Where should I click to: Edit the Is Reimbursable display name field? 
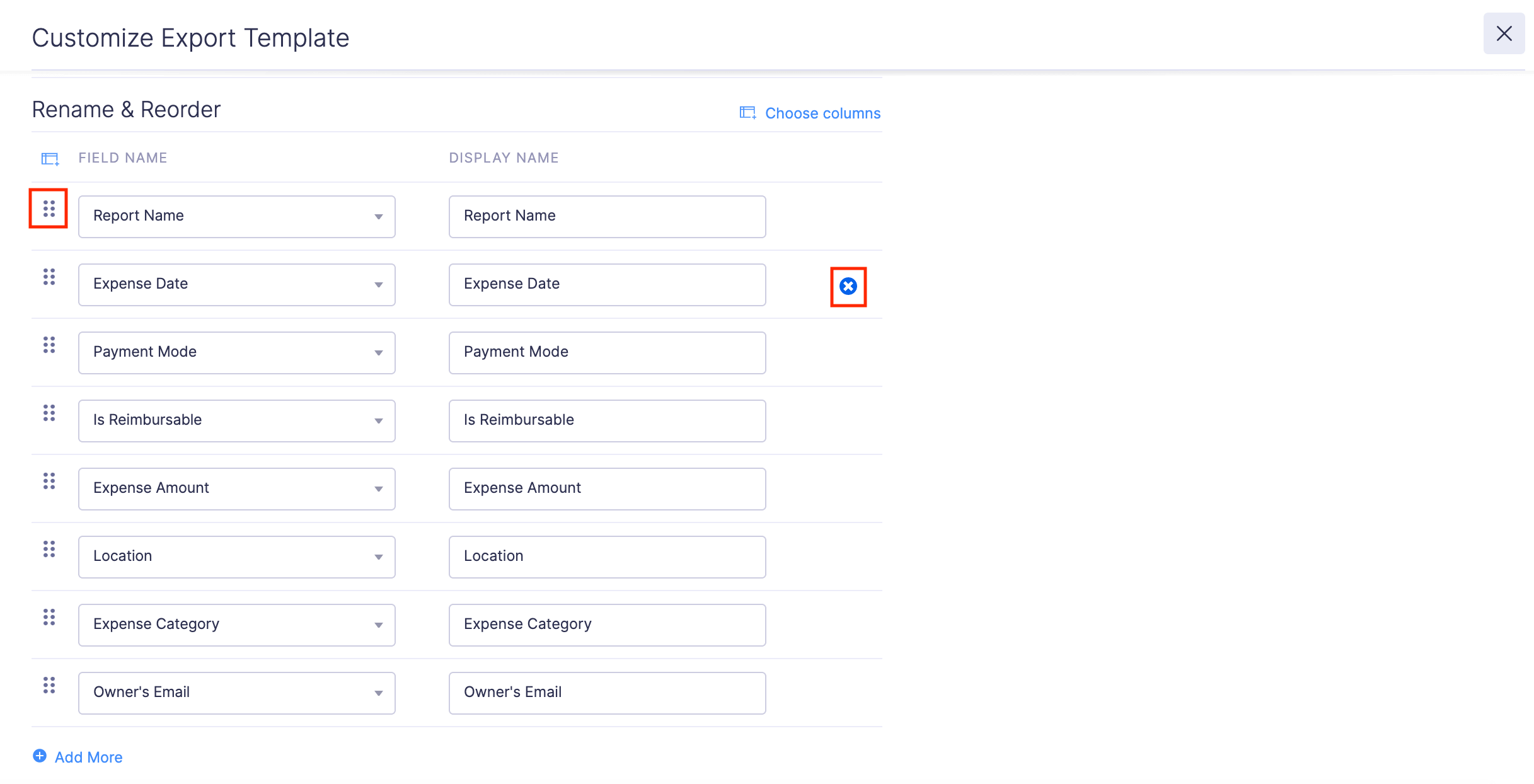[x=606, y=420]
